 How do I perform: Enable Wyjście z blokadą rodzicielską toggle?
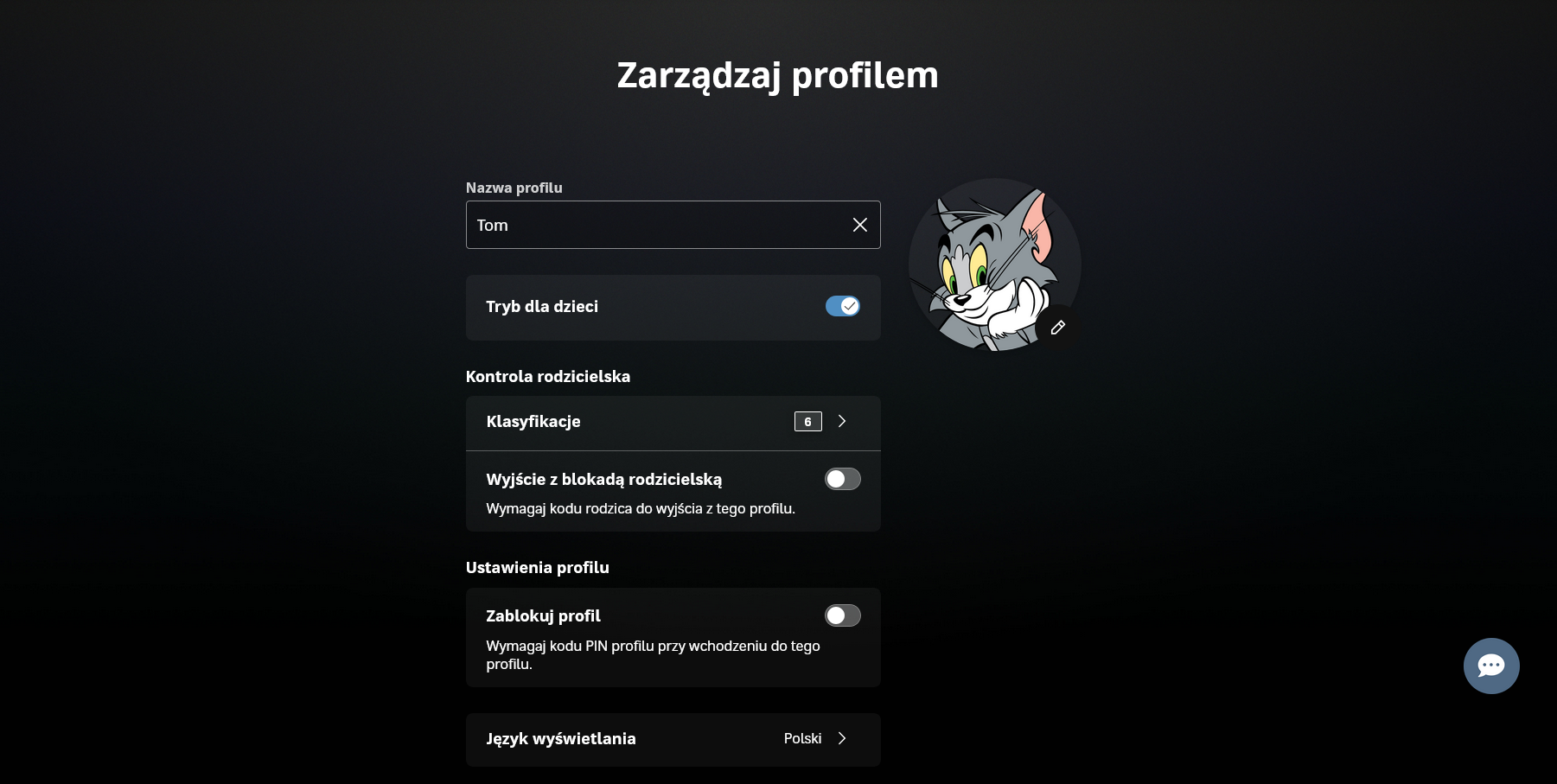(843, 479)
